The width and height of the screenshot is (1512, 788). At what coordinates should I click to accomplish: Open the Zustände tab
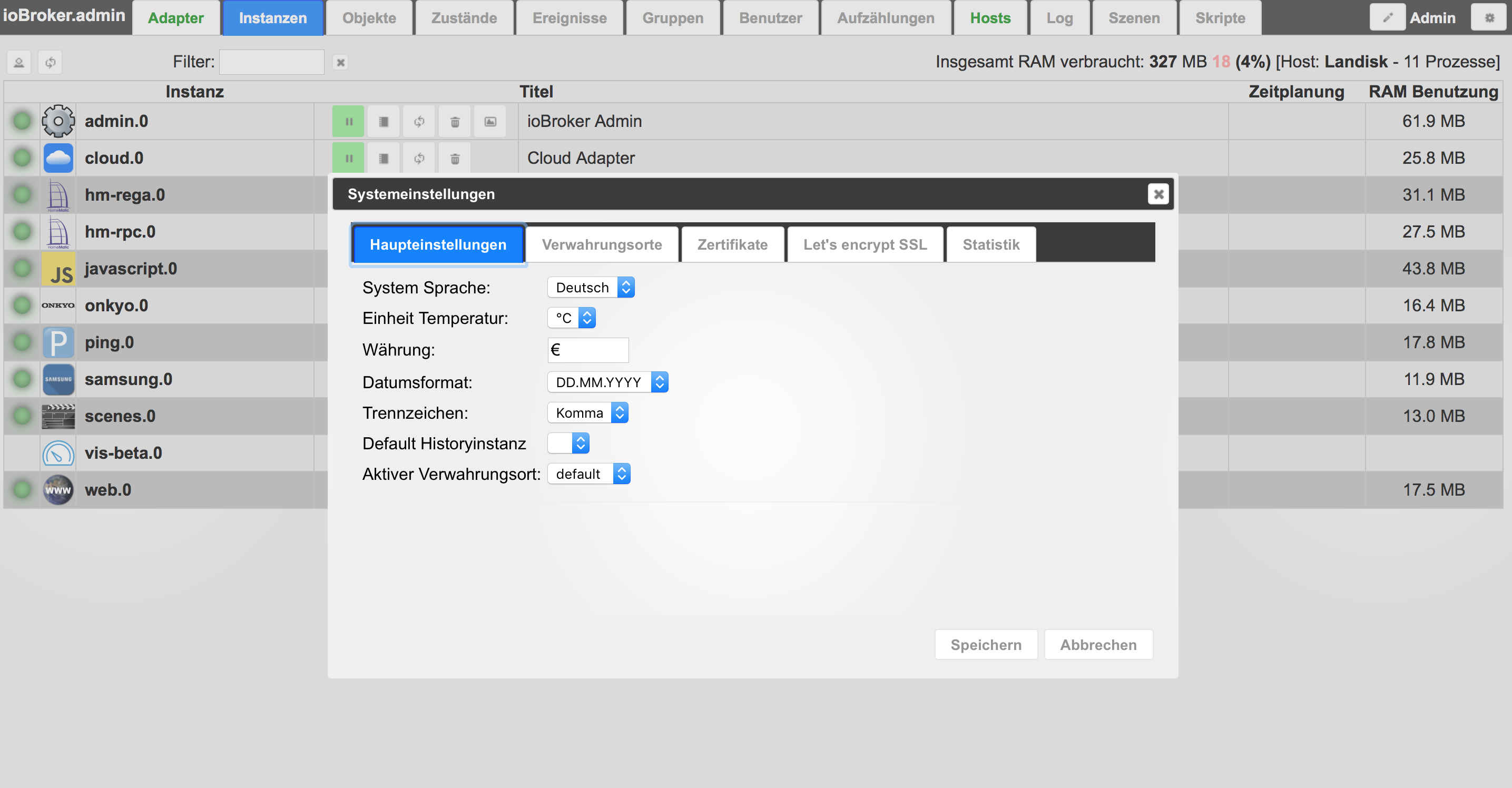464,17
